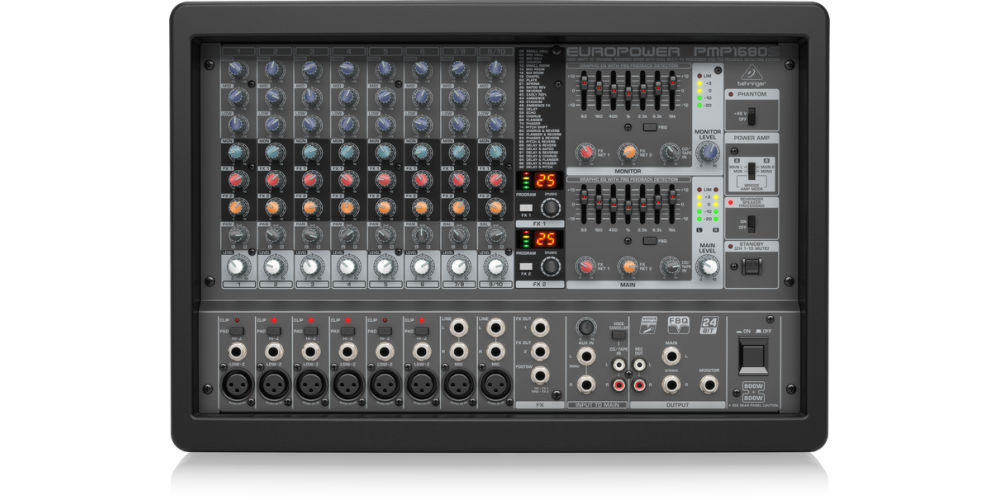1000x500 pixels.
Task: Click the FOOTSW jack
Action: coord(540,376)
